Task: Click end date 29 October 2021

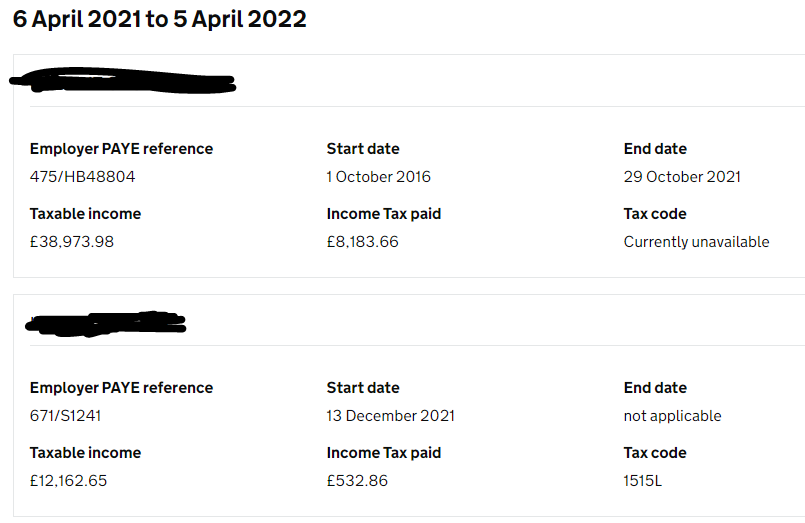Action: 682,177
